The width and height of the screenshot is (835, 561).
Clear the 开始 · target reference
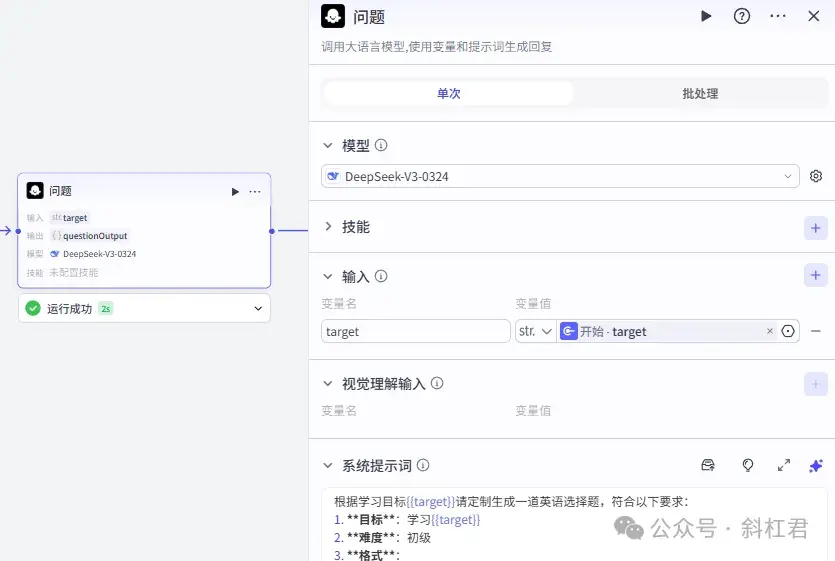click(x=769, y=331)
